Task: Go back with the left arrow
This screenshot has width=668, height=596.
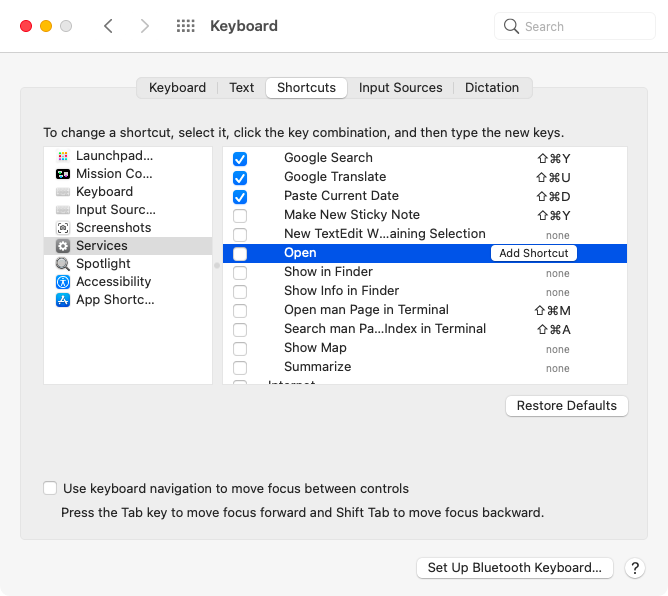Action: click(x=108, y=27)
